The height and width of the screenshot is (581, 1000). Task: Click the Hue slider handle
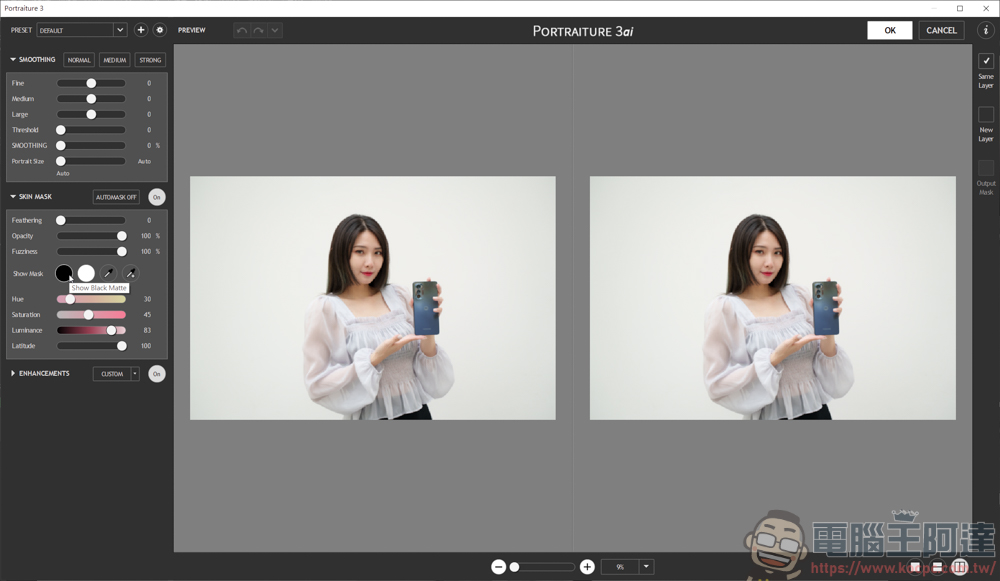tap(70, 299)
